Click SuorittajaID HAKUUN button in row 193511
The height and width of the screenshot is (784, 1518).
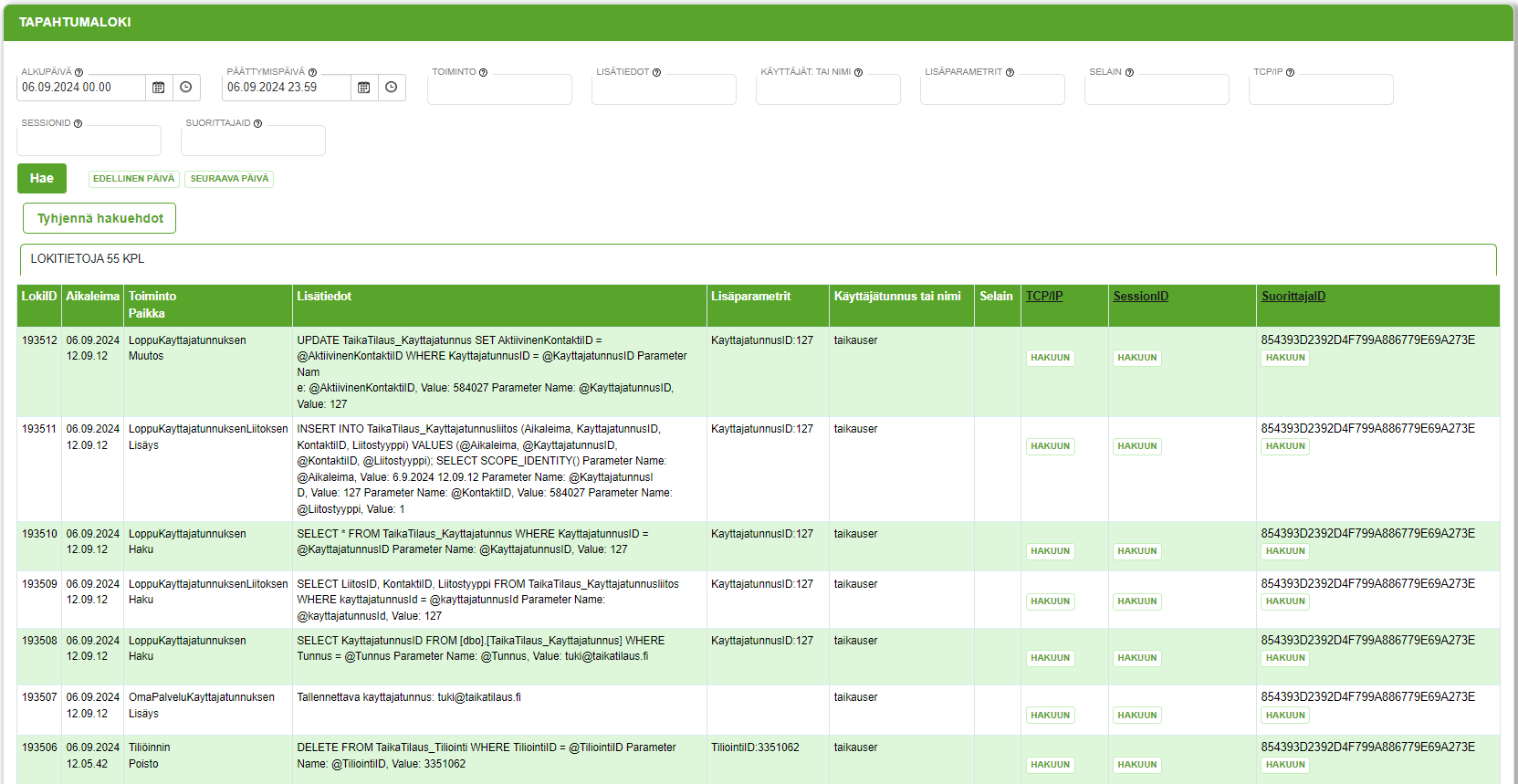coord(1285,446)
